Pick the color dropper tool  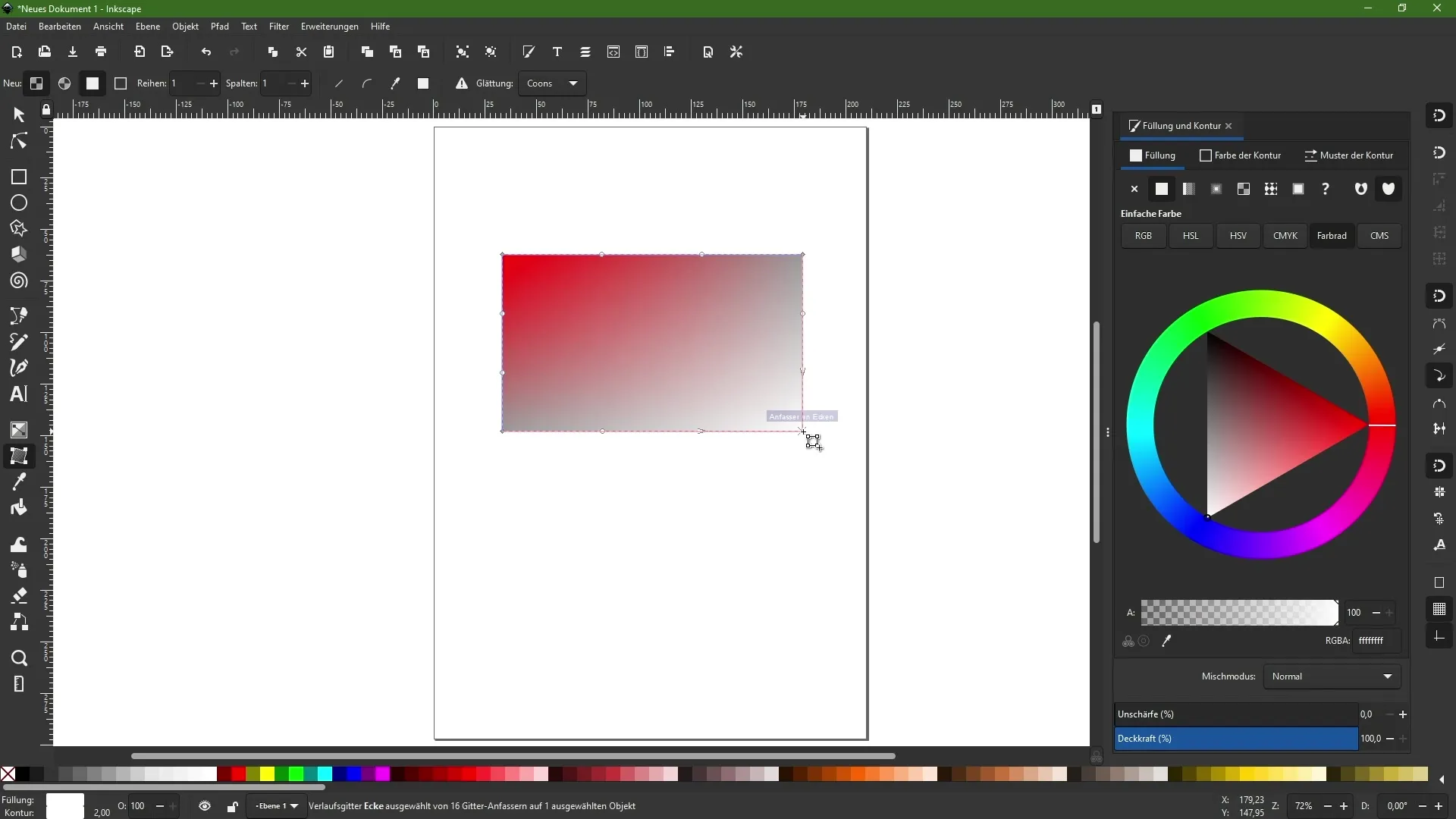[19, 482]
